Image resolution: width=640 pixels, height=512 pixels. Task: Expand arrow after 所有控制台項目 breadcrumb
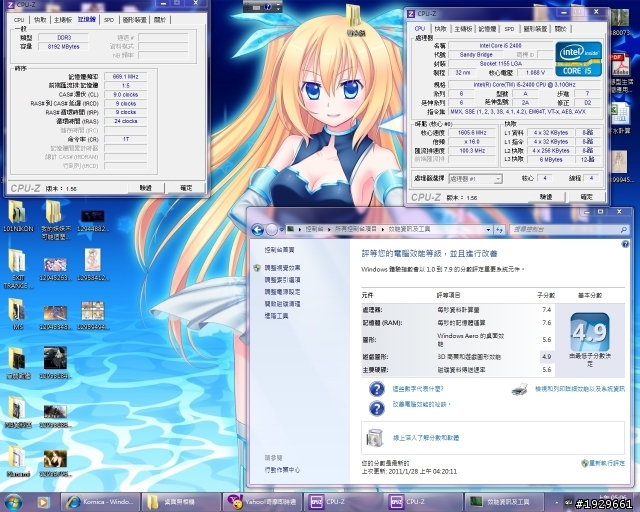(383, 230)
